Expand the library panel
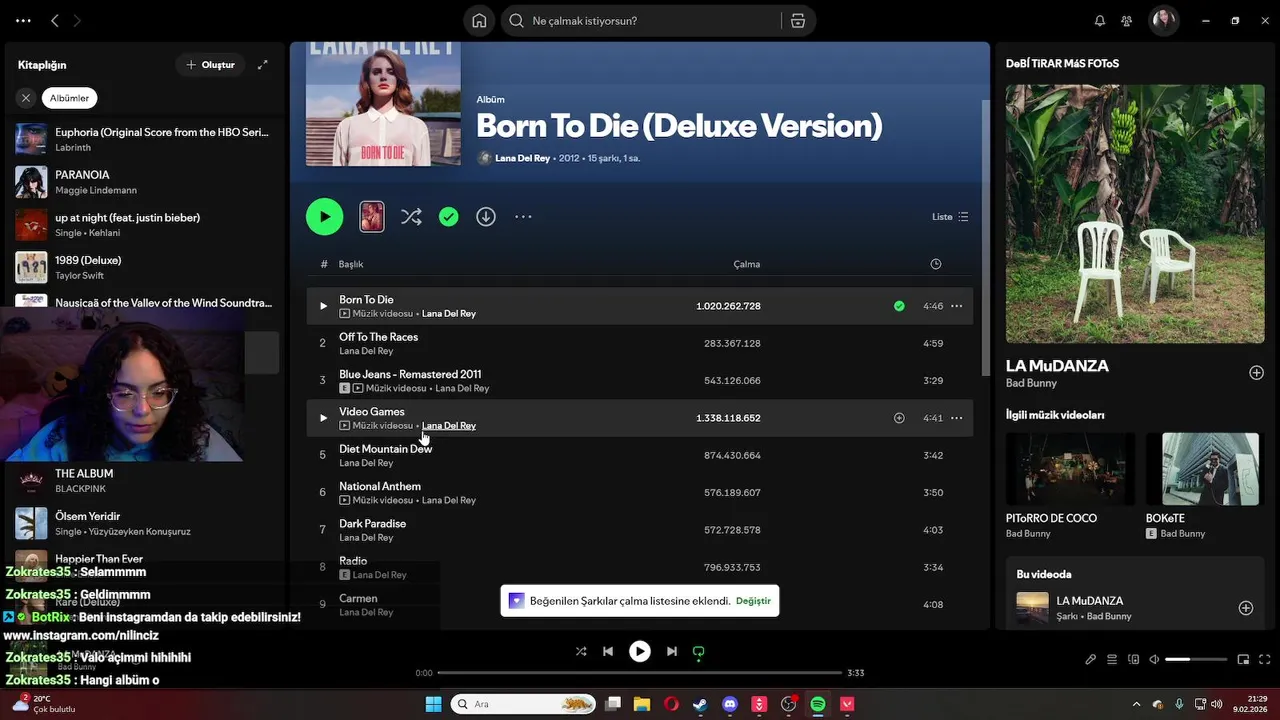Screen dimensions: 1280x720 [263, 65]
